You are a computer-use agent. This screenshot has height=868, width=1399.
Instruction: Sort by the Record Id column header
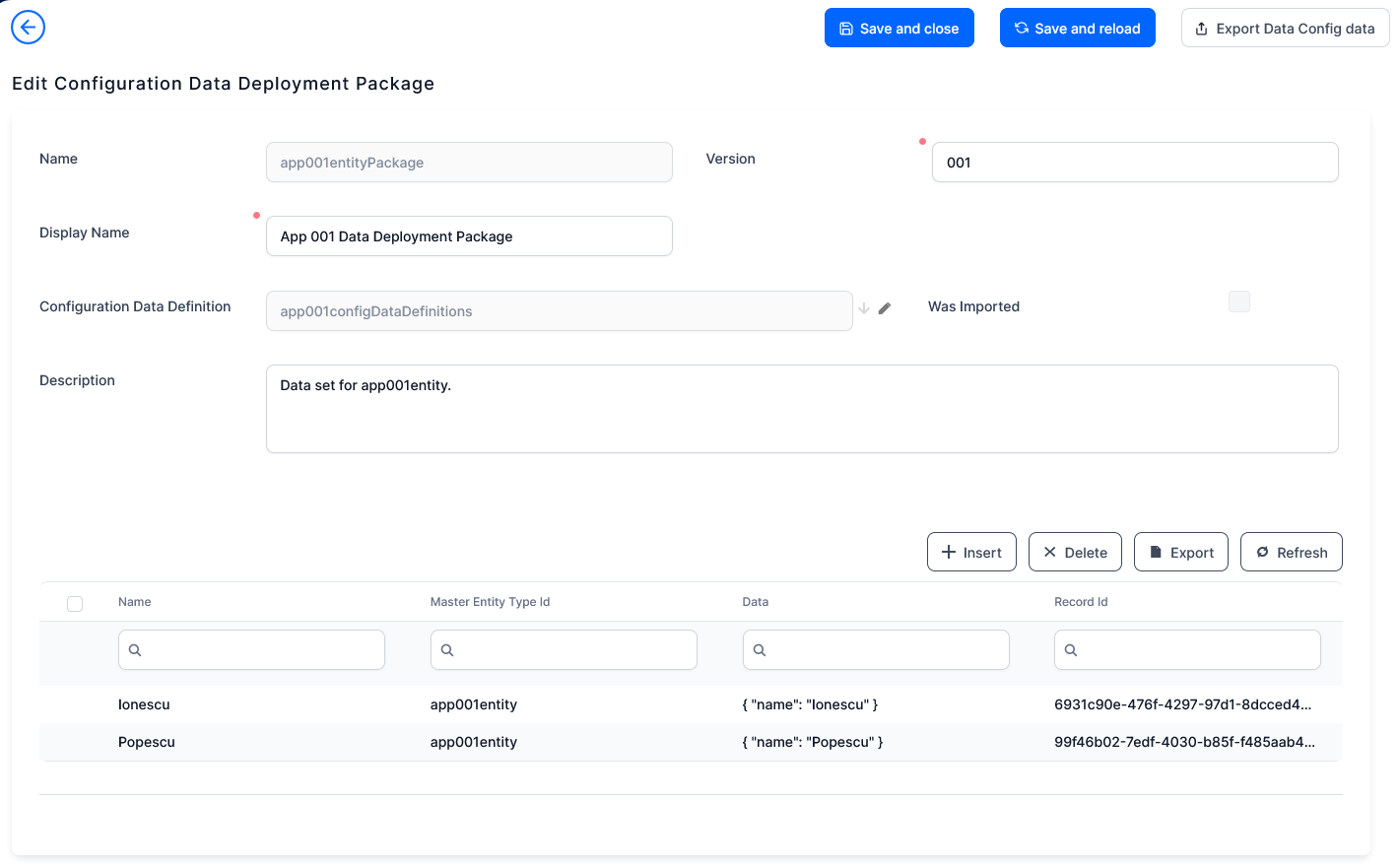click(1081, 602)
